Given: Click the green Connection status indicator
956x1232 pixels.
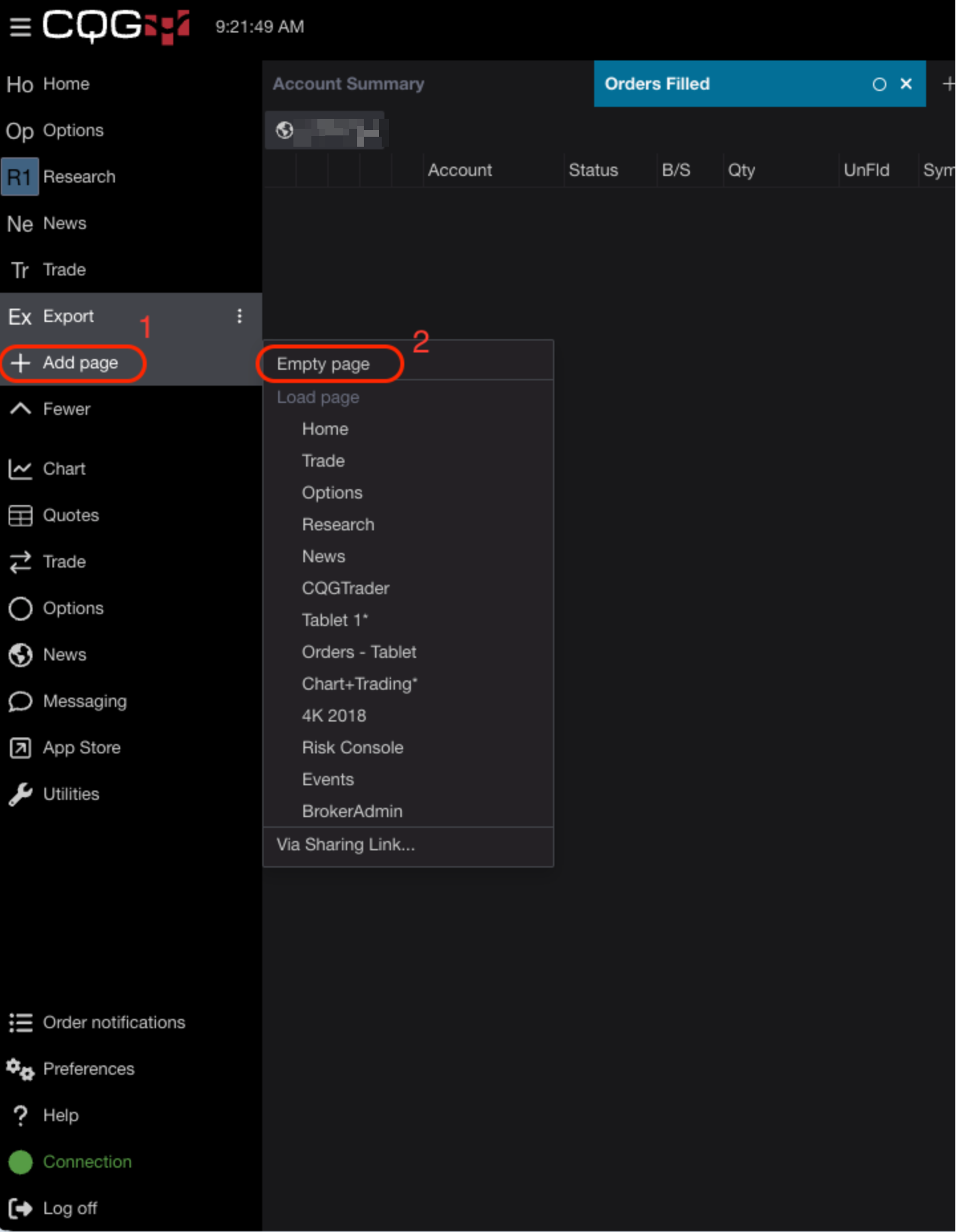Looking at the screenshot, I should click(21, 1162).
